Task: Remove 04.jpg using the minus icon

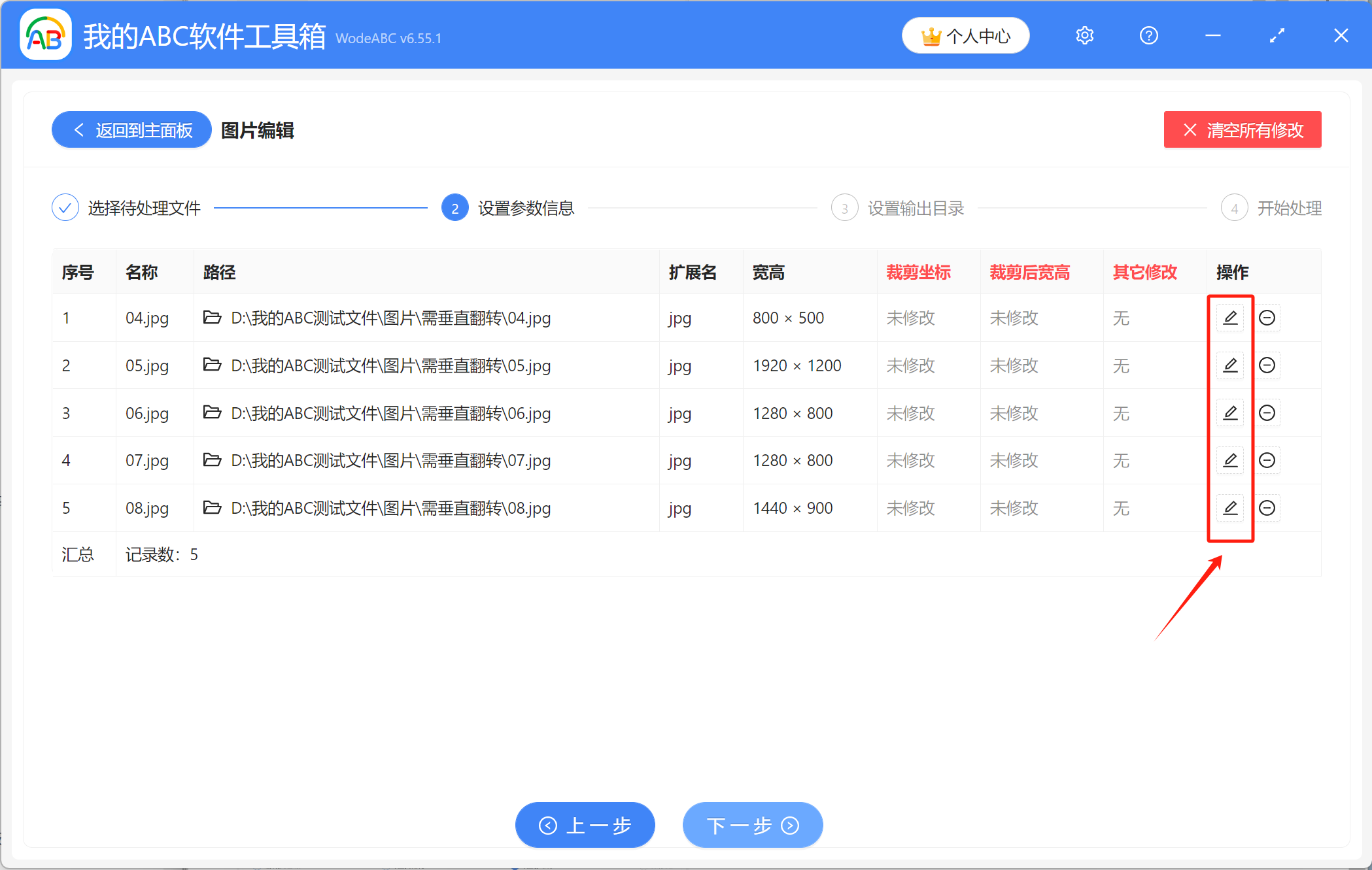Action: [x=1267, y=318]
